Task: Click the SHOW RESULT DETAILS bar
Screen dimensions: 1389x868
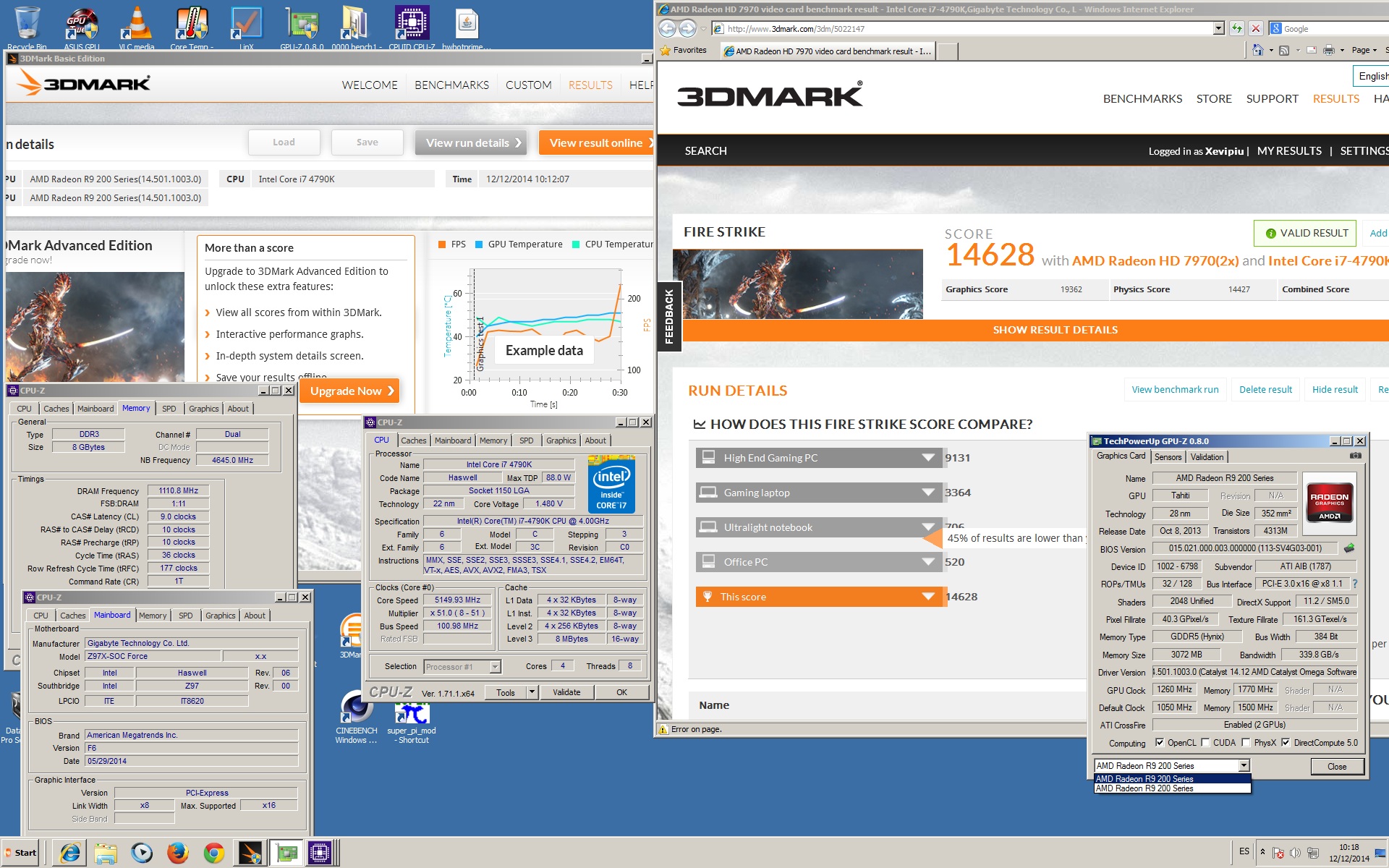Action: point(1036,330)
